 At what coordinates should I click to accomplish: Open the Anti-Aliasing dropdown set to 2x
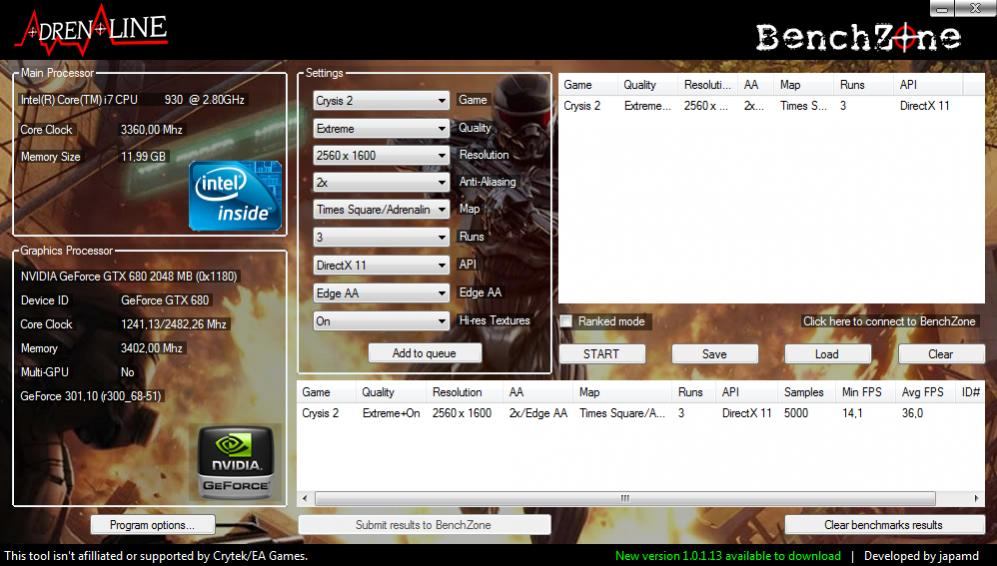[381, 183]
